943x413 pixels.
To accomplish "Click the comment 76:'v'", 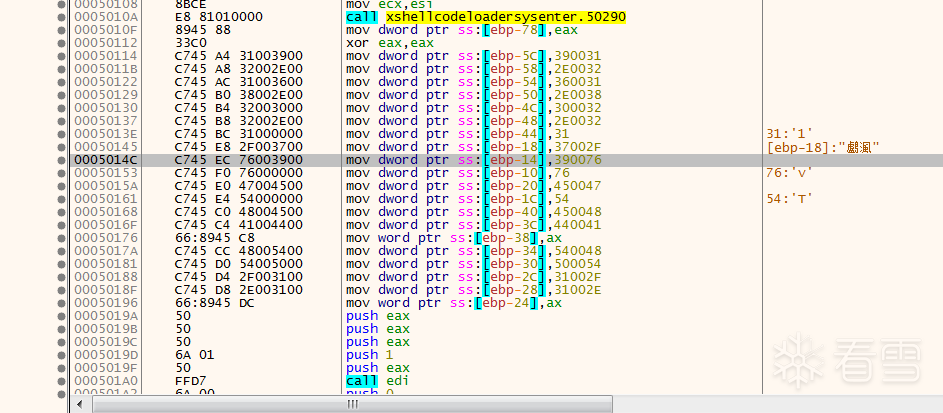I will 789,173.
